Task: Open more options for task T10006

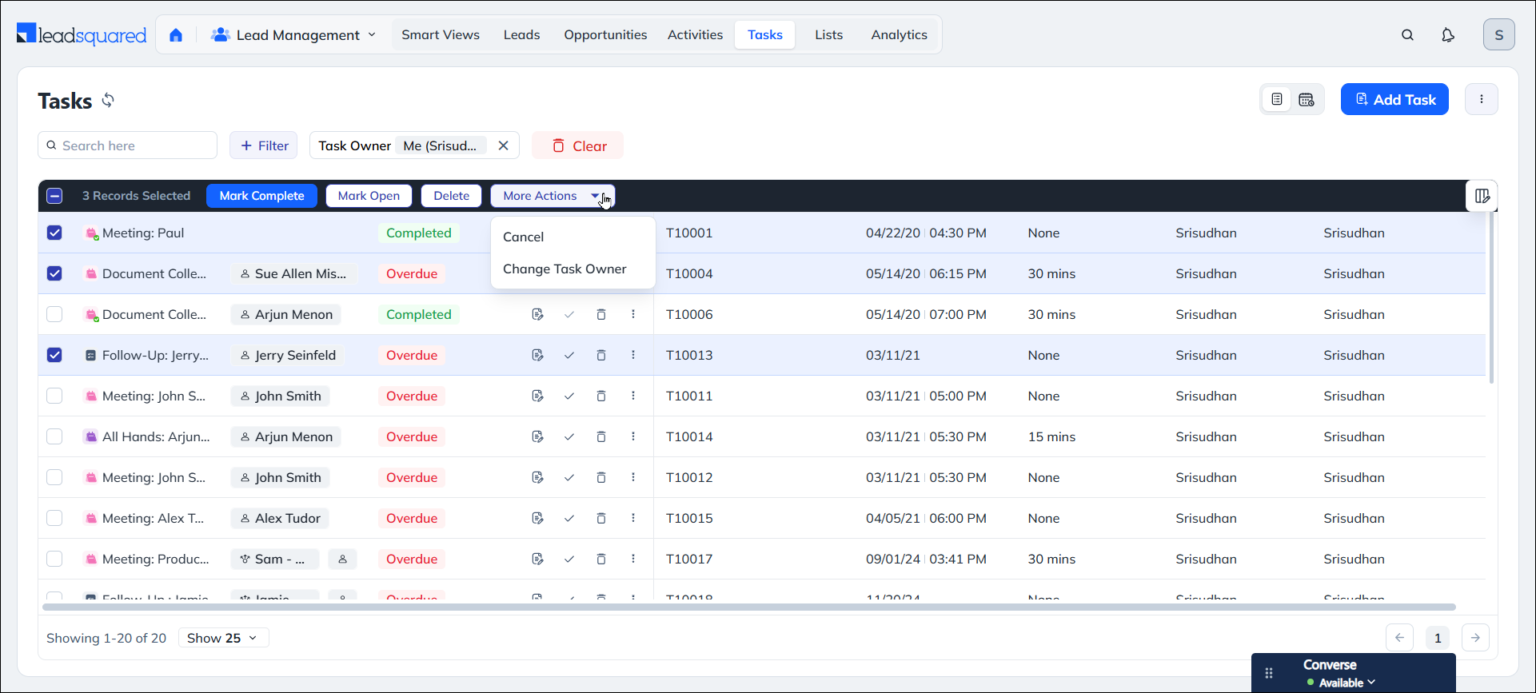Action: (x=633, y=314)
